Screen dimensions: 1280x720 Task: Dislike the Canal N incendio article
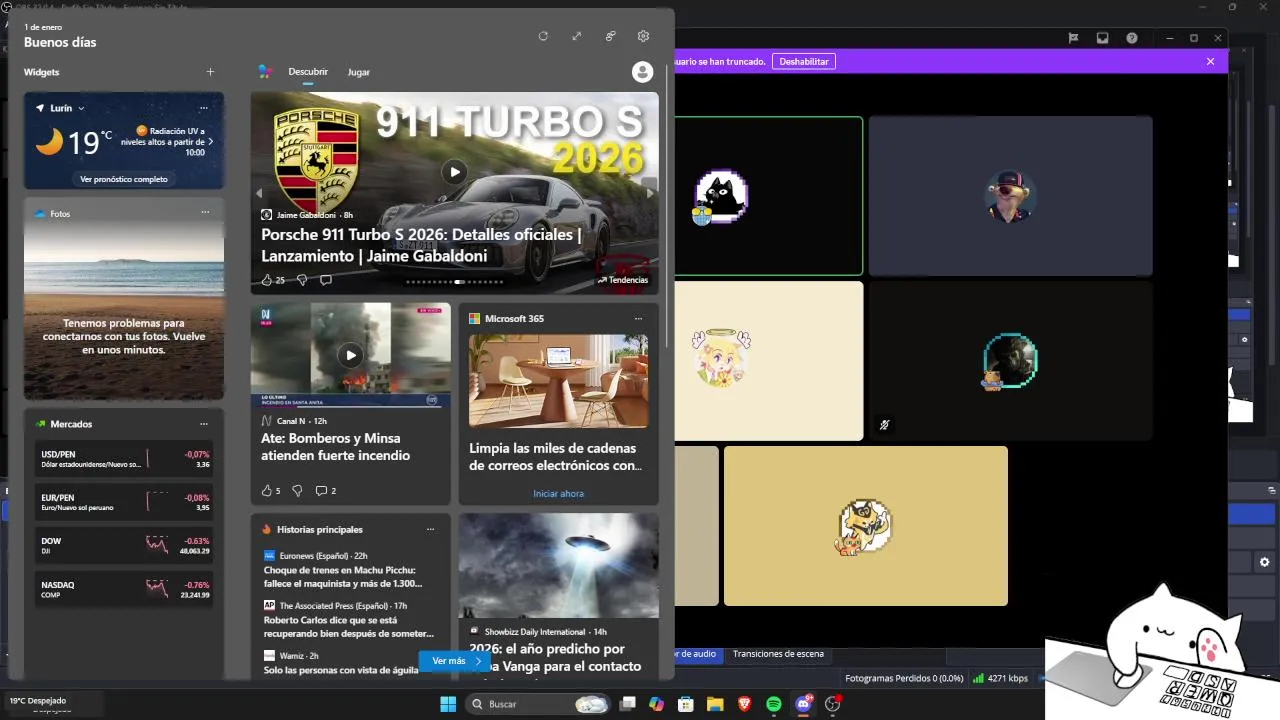(297, 491)
